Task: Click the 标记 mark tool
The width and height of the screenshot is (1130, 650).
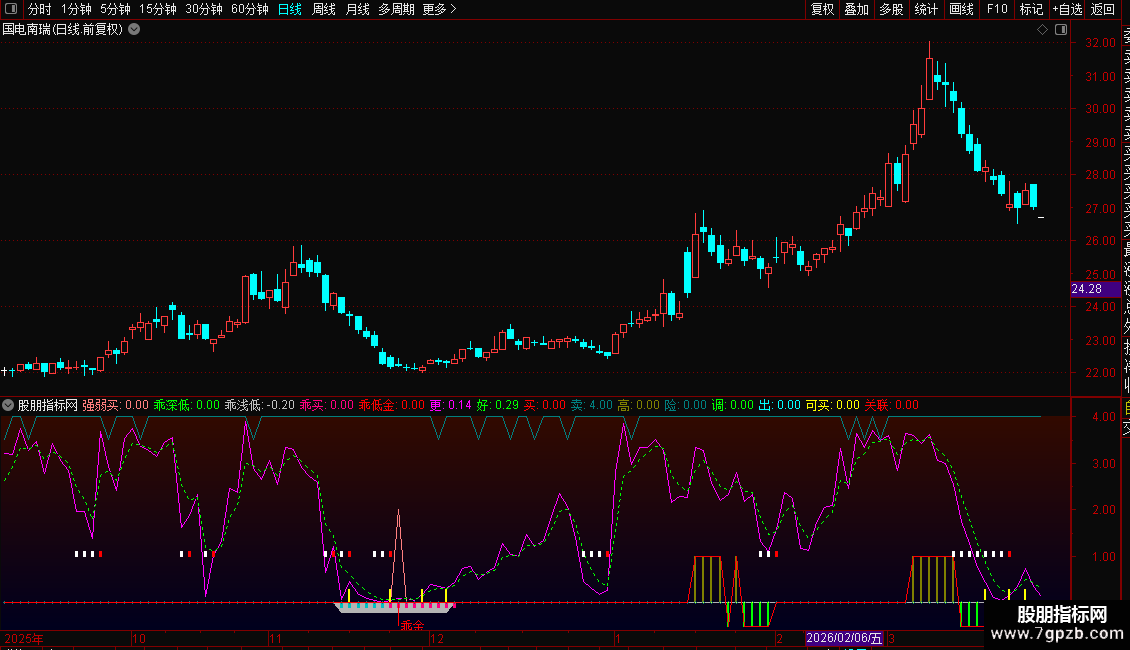Action: point(1030,9)
